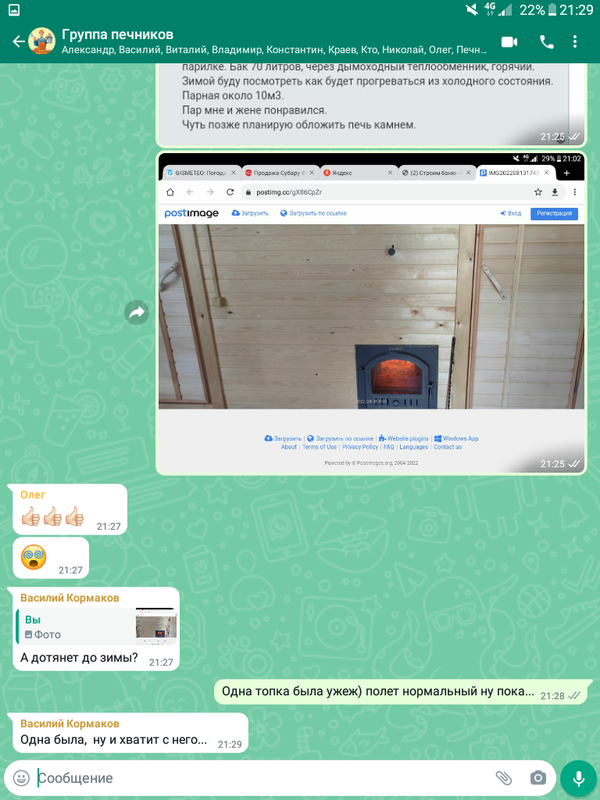Focus the Сообщение input field
This screenshot has height=800, width=600.
tap(260, 778)
